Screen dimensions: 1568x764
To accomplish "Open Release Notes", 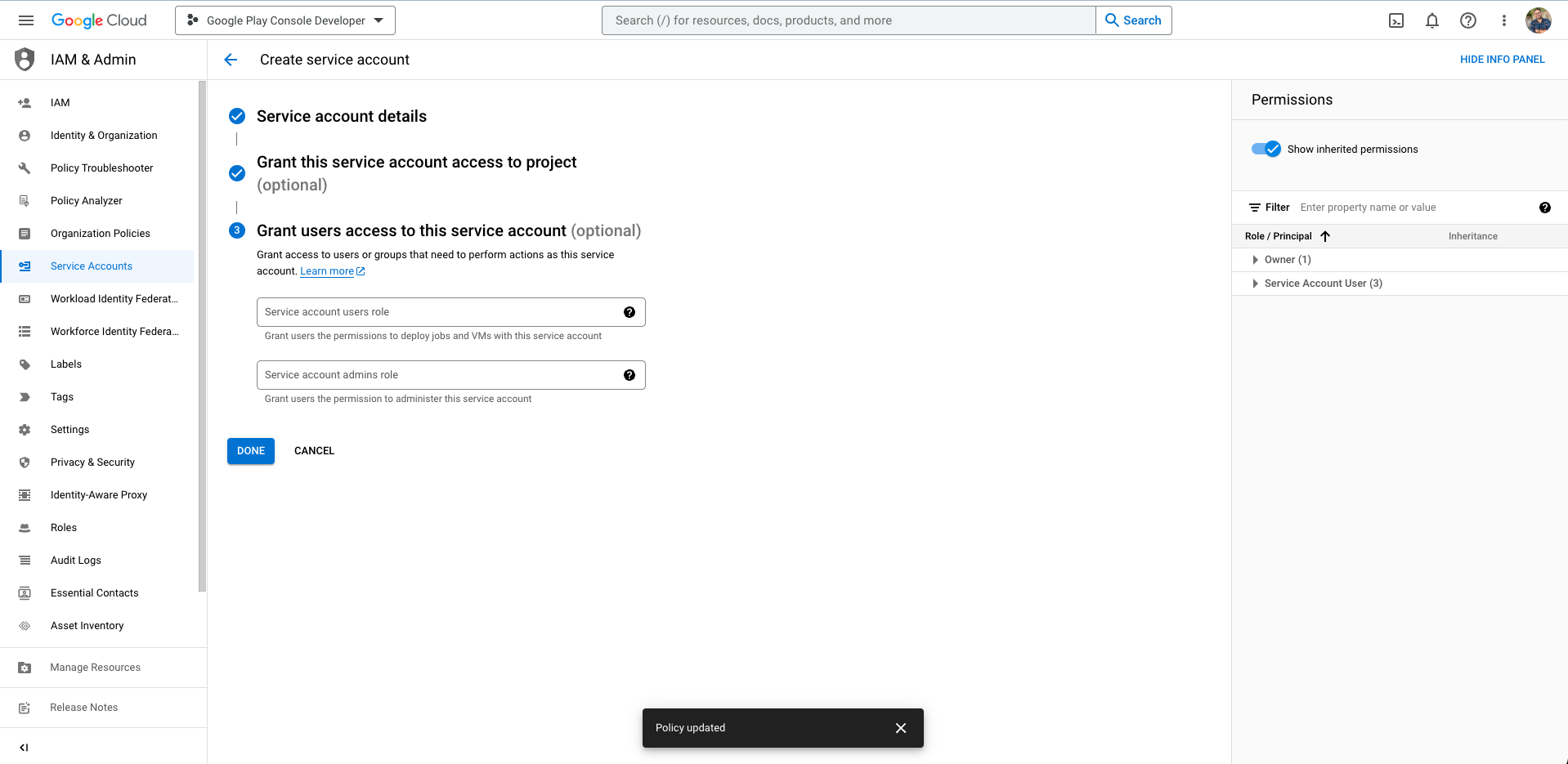I will [x=103, y=708].
